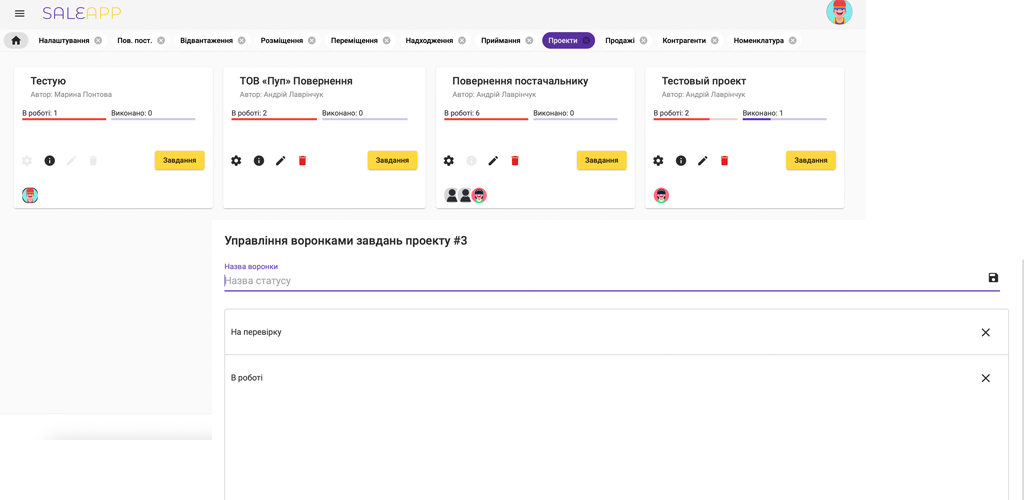Delete the Повернення постачальнику project
Screen dimensions: 1024x500
pos(515,161)
